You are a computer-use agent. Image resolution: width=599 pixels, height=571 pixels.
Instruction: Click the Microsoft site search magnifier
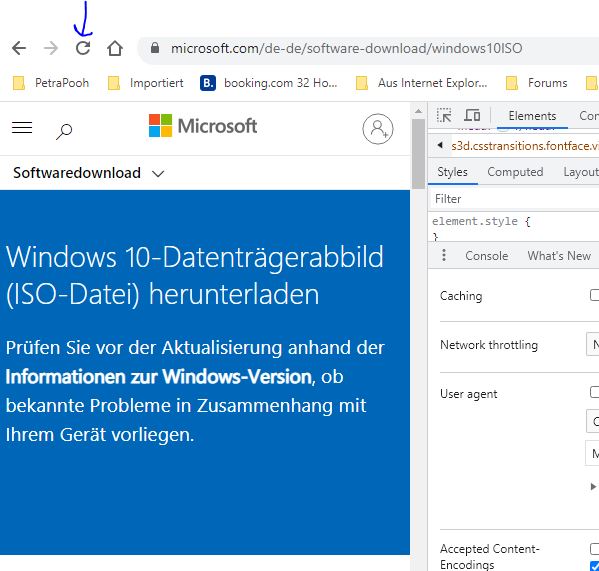pyautogui.click(x=64, y=131)
